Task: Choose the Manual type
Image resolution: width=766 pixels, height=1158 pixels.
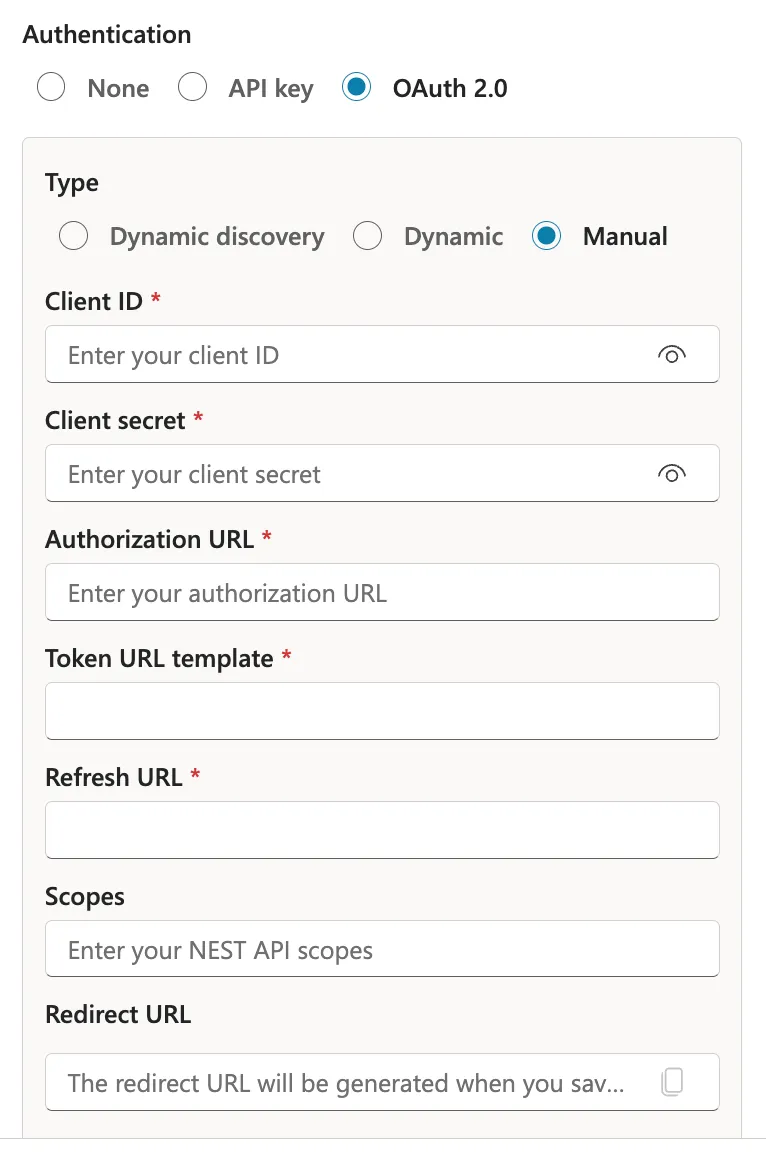Action: 546,236
